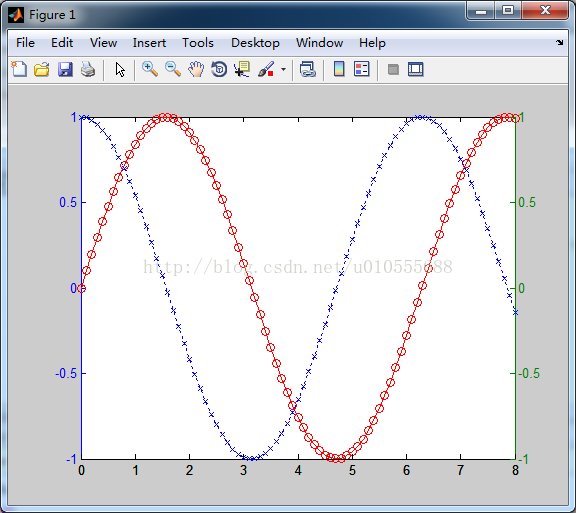The height and width of the screenshot is (513, 576).
Task: Click Show Plot Tools and dock icon
Action: 416,69
